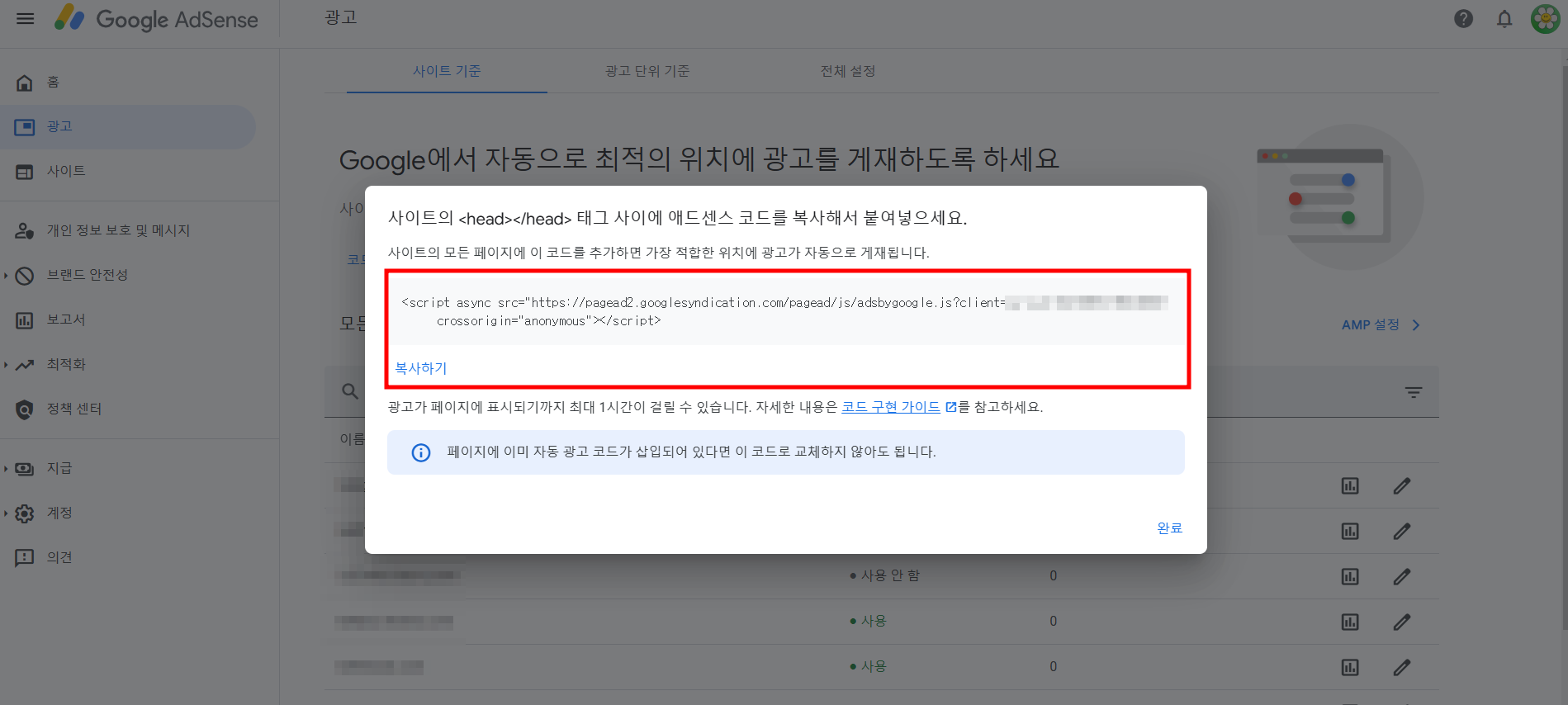Open the notifications bell
The width and height of the screenshot is (1568, 705).
[1504, 19]
